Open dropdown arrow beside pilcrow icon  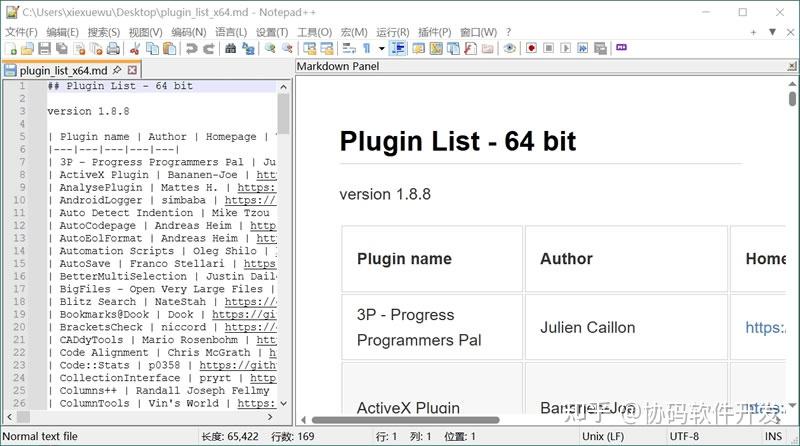click(381, 49)
